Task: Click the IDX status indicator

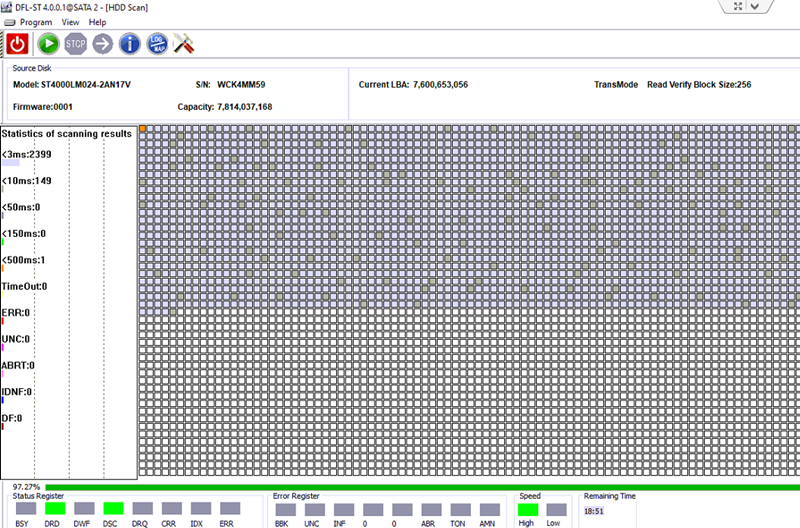Action: (x=201, y=508)
